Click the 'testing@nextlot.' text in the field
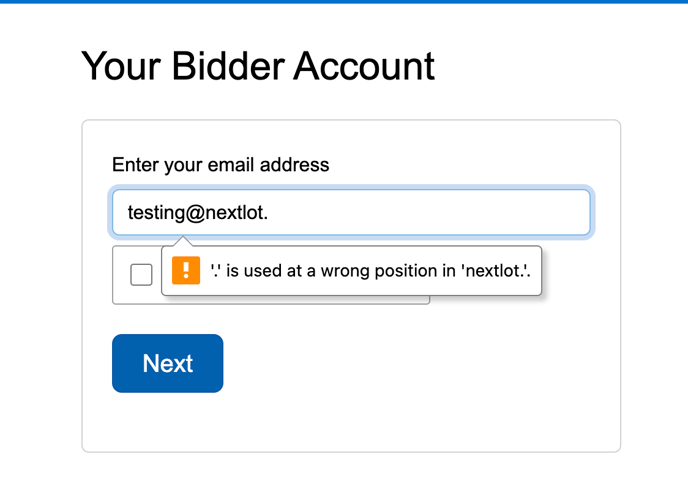Screen dimensions: 688x498 pyautogui.click(x=197, y=213)
